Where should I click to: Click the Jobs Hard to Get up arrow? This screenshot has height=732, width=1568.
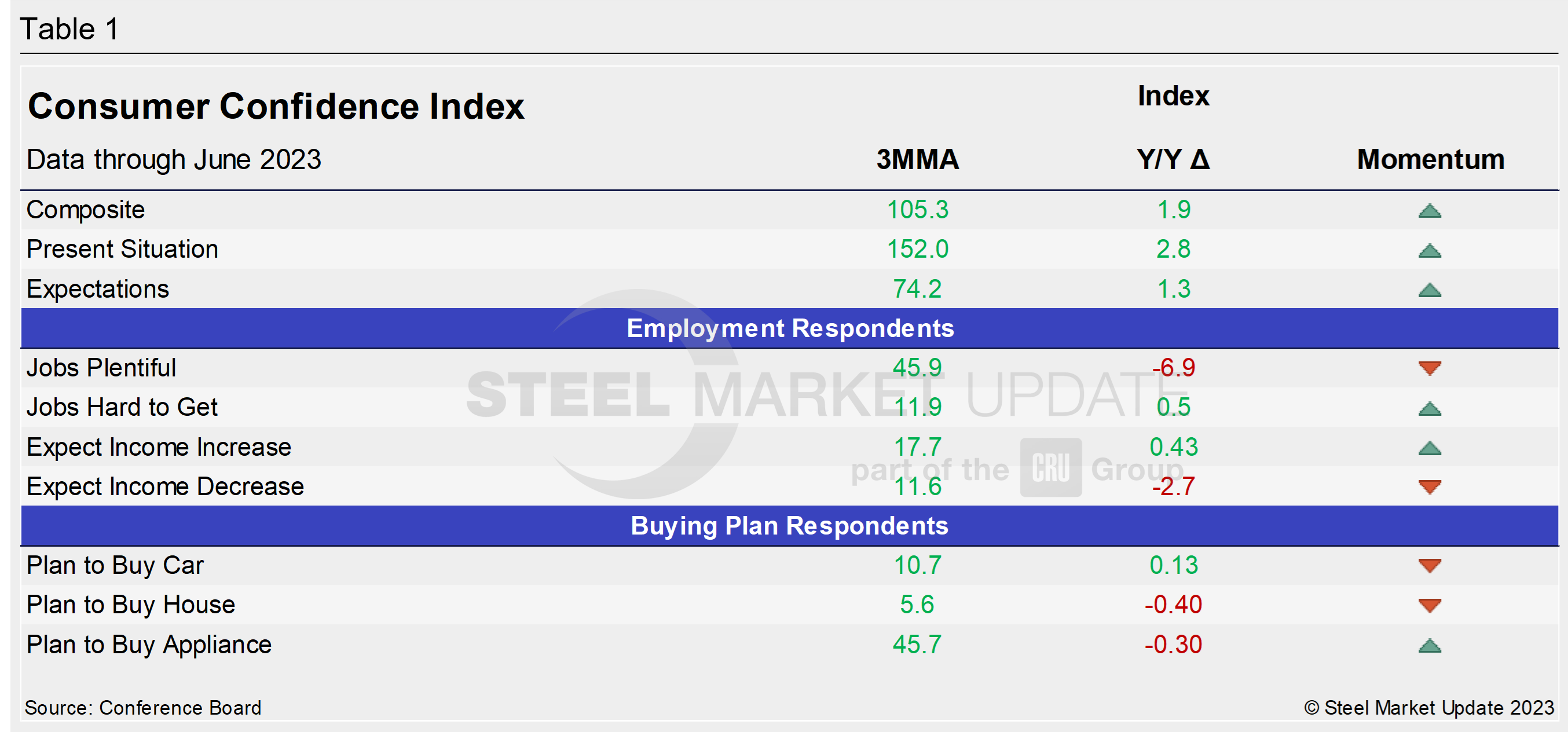coord(1429,408)
